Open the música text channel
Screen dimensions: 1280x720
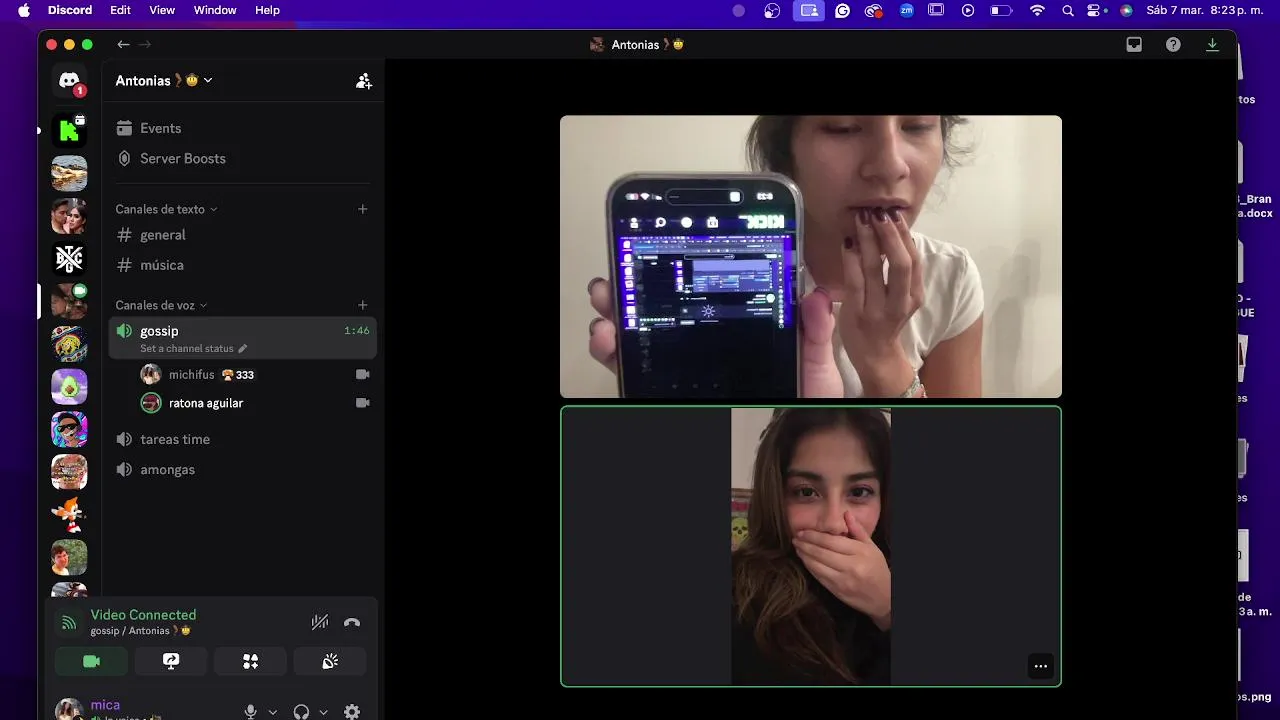(242, 265)
